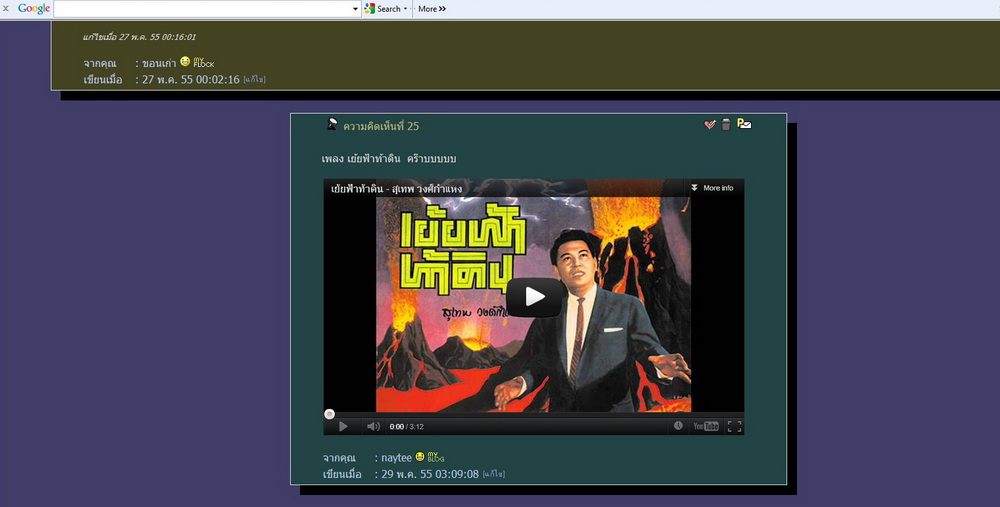
Task: Click the ขอนแก่ username
Action: (159, 63)
